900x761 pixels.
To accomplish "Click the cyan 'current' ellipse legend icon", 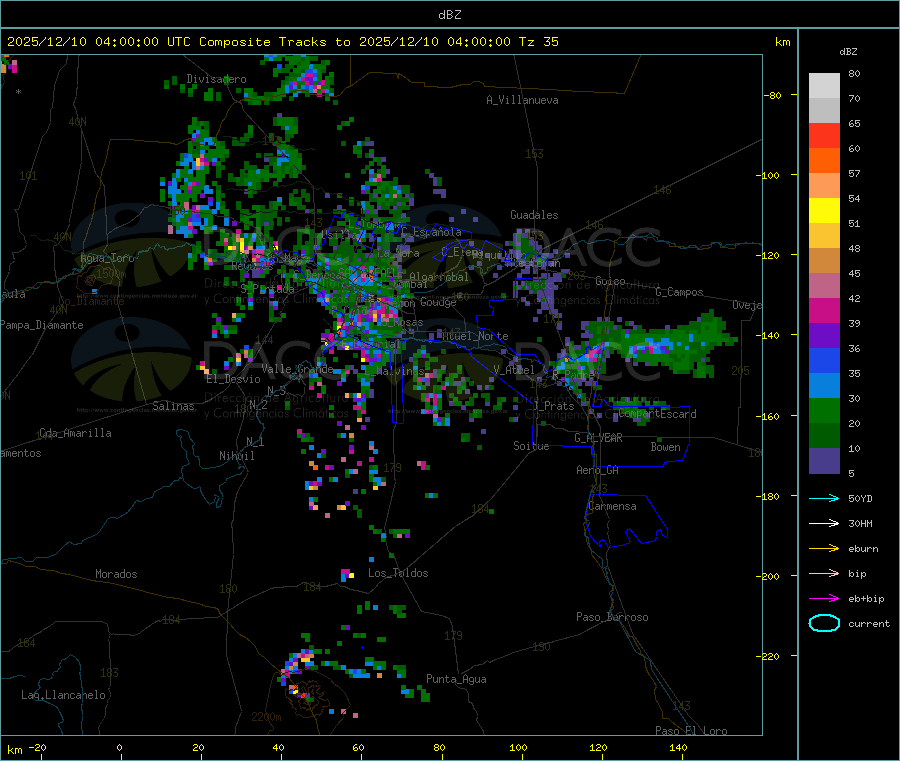I will pyautogui.click(x=824, y=623).
